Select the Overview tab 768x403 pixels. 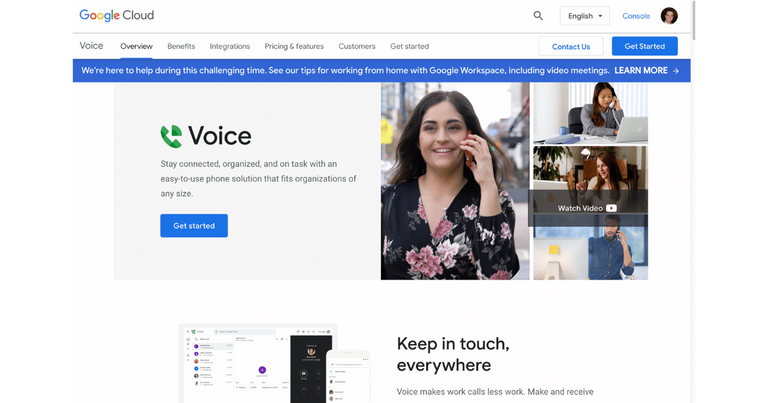point(136,46)
